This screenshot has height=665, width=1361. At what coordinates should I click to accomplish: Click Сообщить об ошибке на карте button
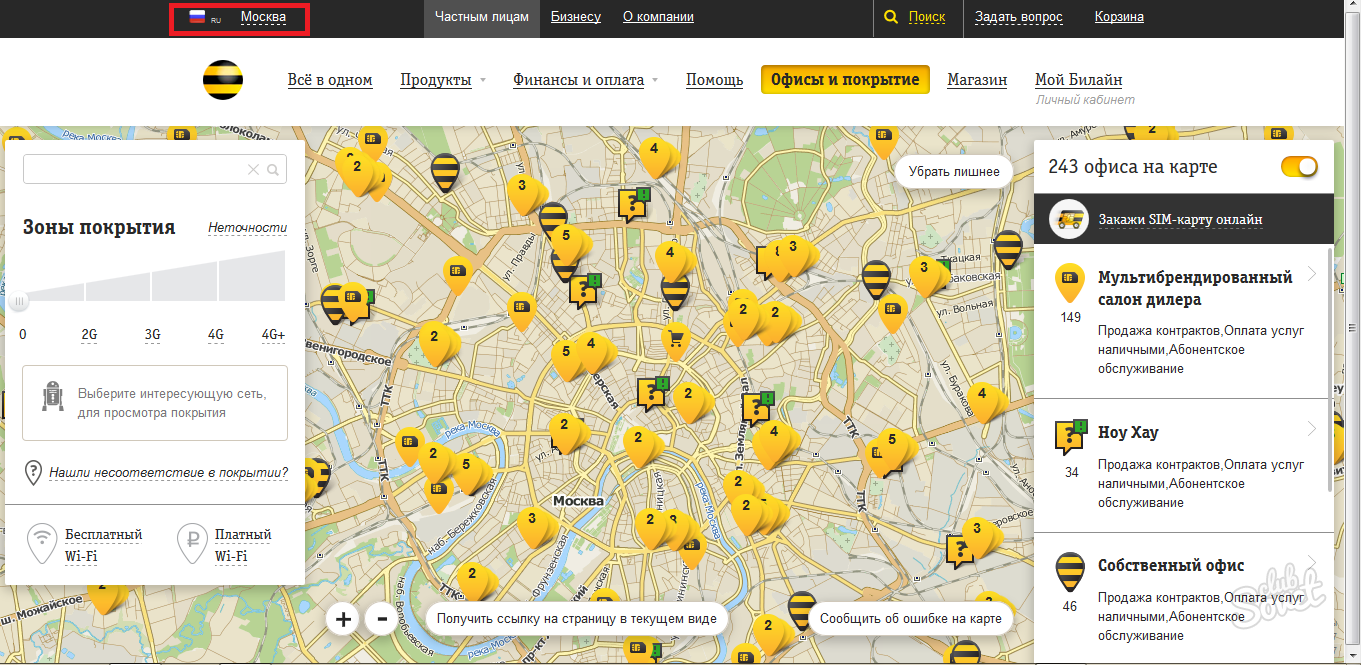coord(910,619)
